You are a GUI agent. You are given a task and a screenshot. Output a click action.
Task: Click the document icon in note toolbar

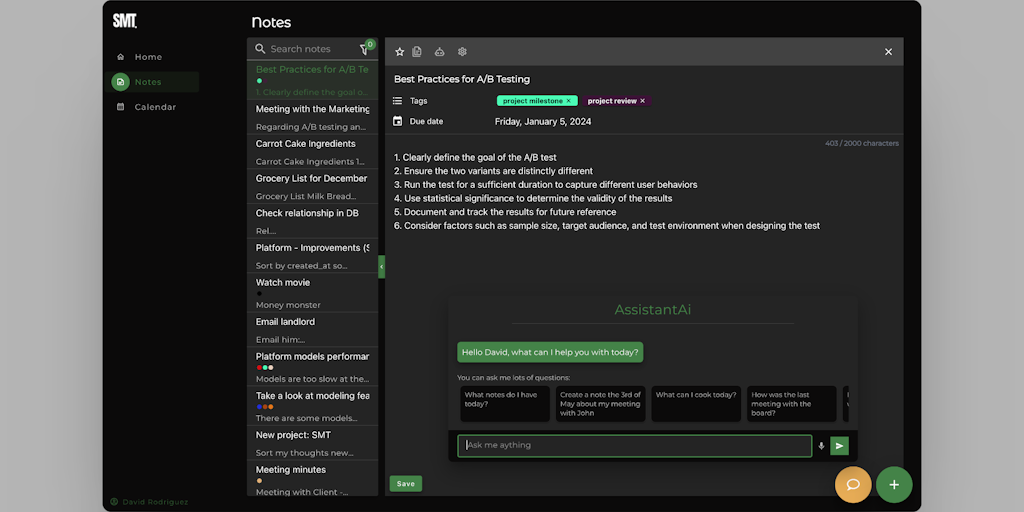pos(417,52)
